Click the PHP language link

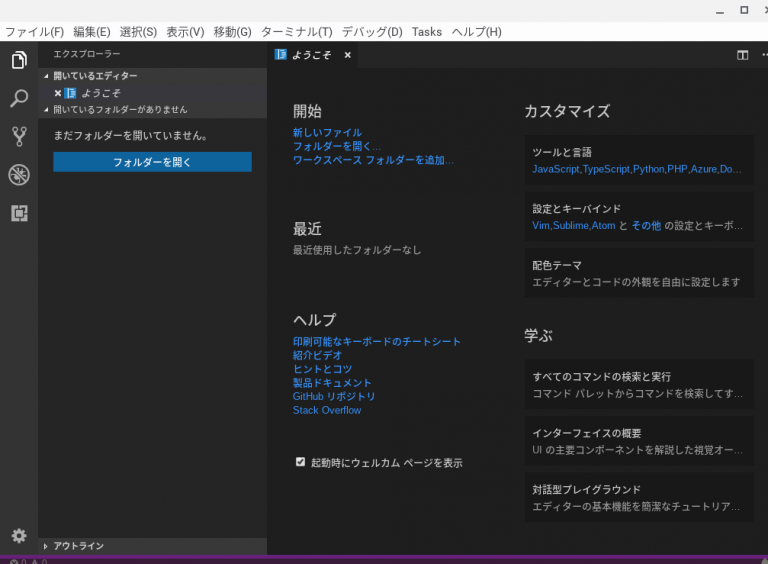point(677,169)
